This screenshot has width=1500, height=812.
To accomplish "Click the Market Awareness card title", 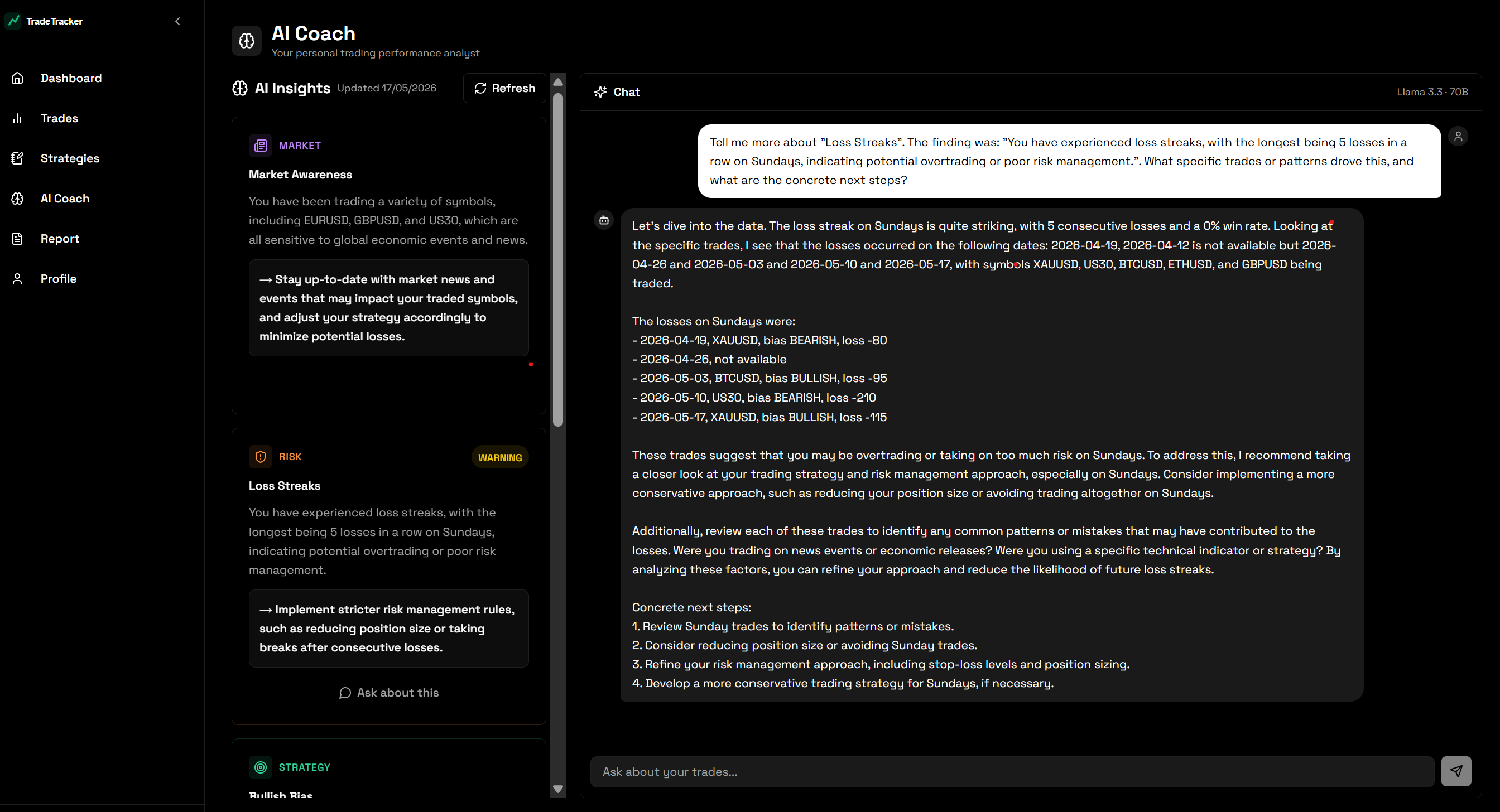I will click(x=300, y=175).
